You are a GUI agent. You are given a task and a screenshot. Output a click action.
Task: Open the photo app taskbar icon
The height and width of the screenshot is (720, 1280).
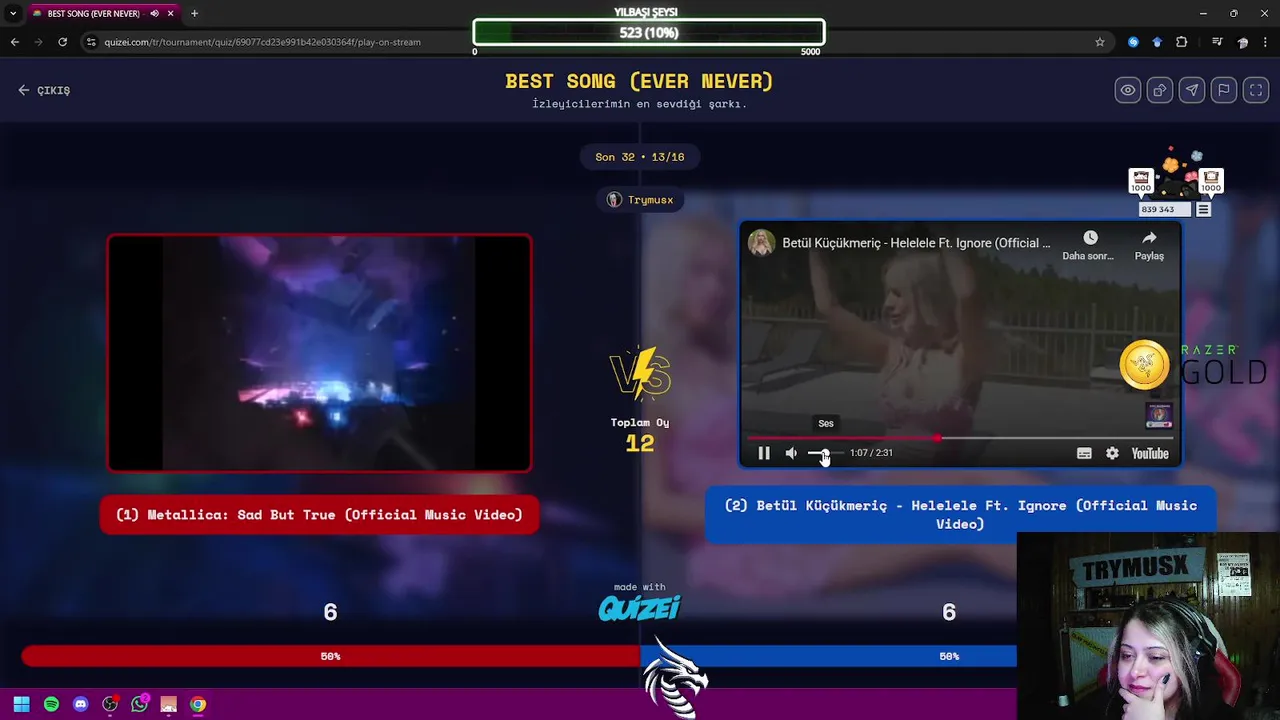(x=168, y=704)
